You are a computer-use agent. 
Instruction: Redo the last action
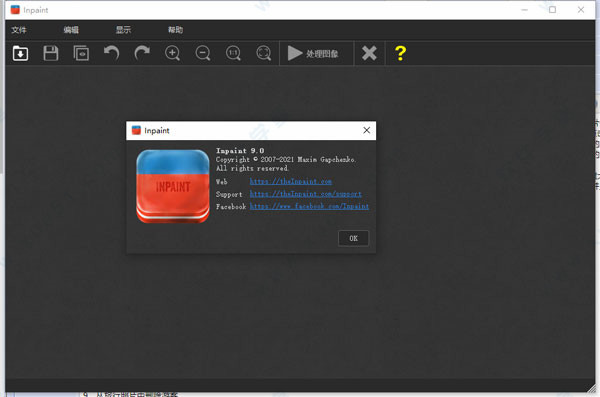pos(142,53)
